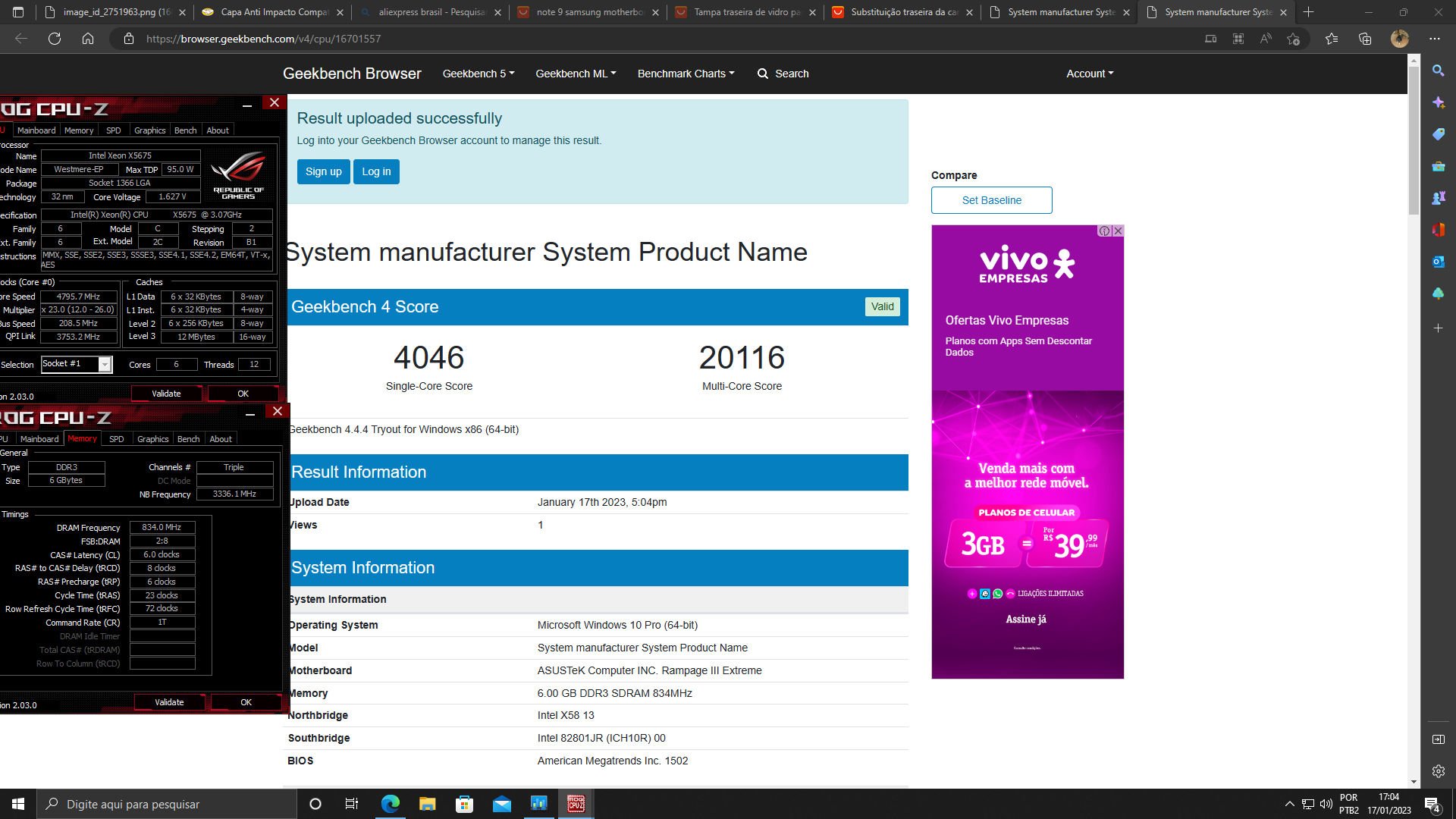Click OK in lower CPU-Z window
The width and height of the screenshot is (1456, 819).
click(x=246, y=702)
